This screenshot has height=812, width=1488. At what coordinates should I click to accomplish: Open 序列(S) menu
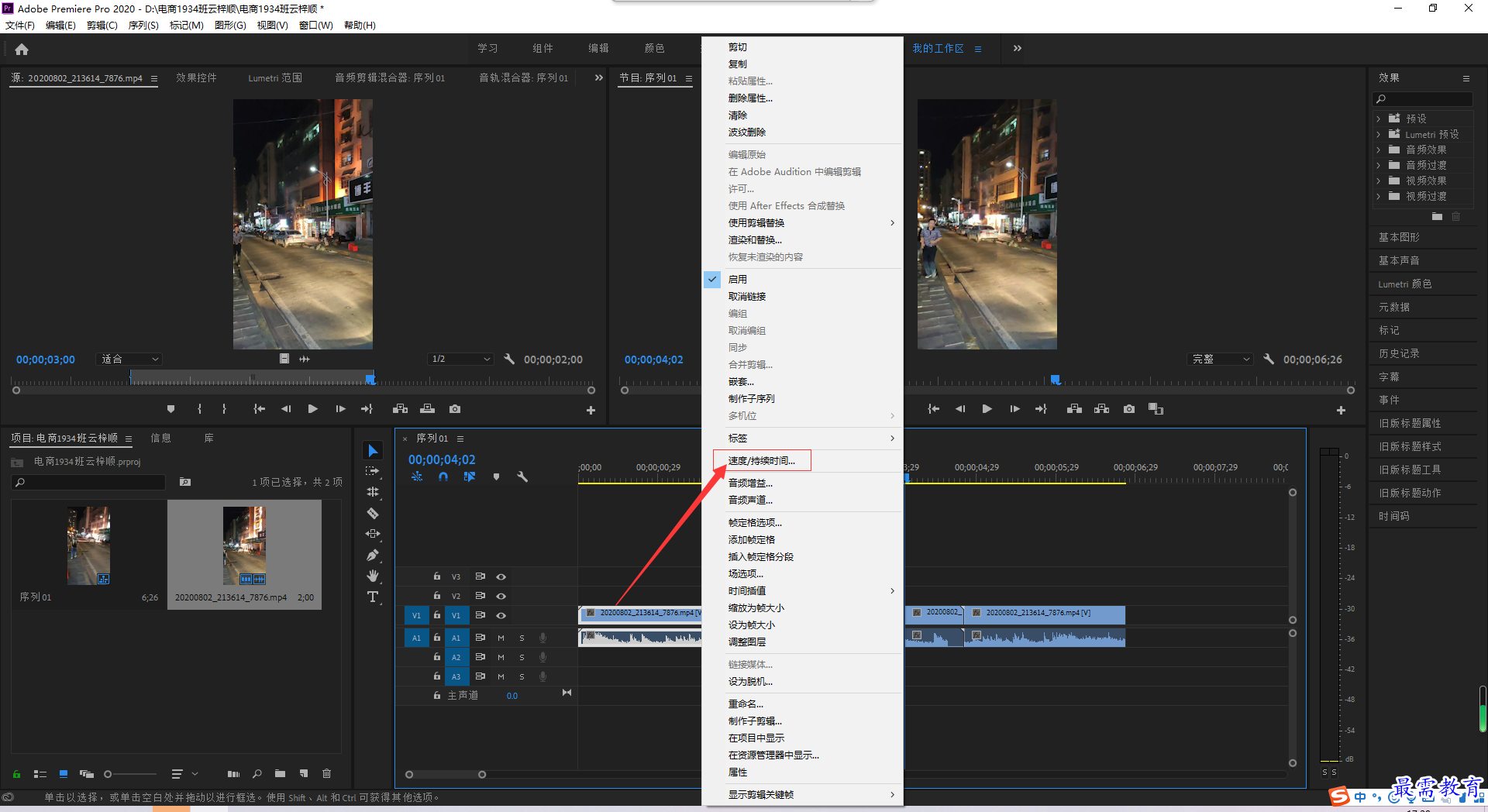(x=143, y=25)
